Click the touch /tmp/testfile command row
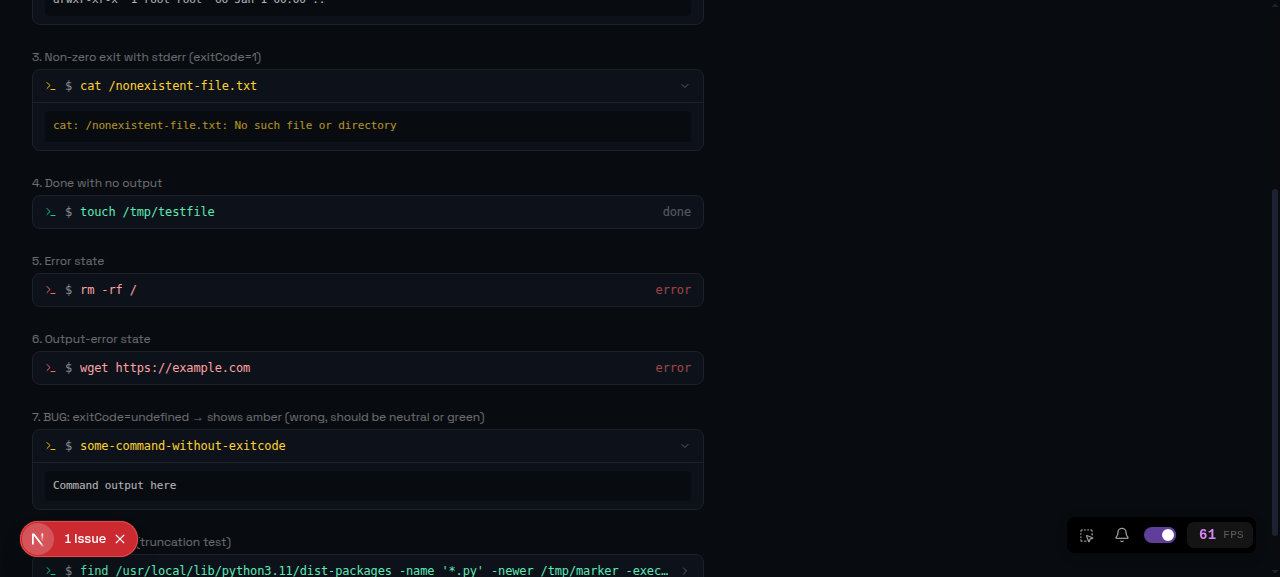This screenshot has width=1280, height=577. 368,212
